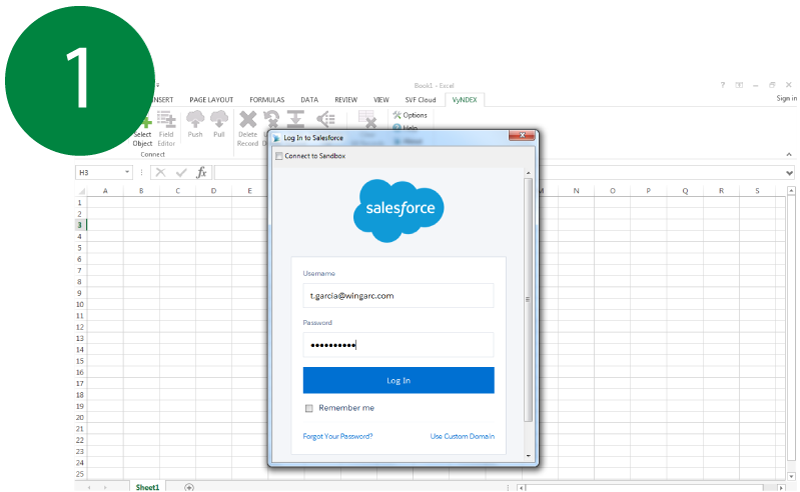Open the ribbon display options icon
Screen dimensions: 800x492
pyautogui.click(x=739, y=85)
